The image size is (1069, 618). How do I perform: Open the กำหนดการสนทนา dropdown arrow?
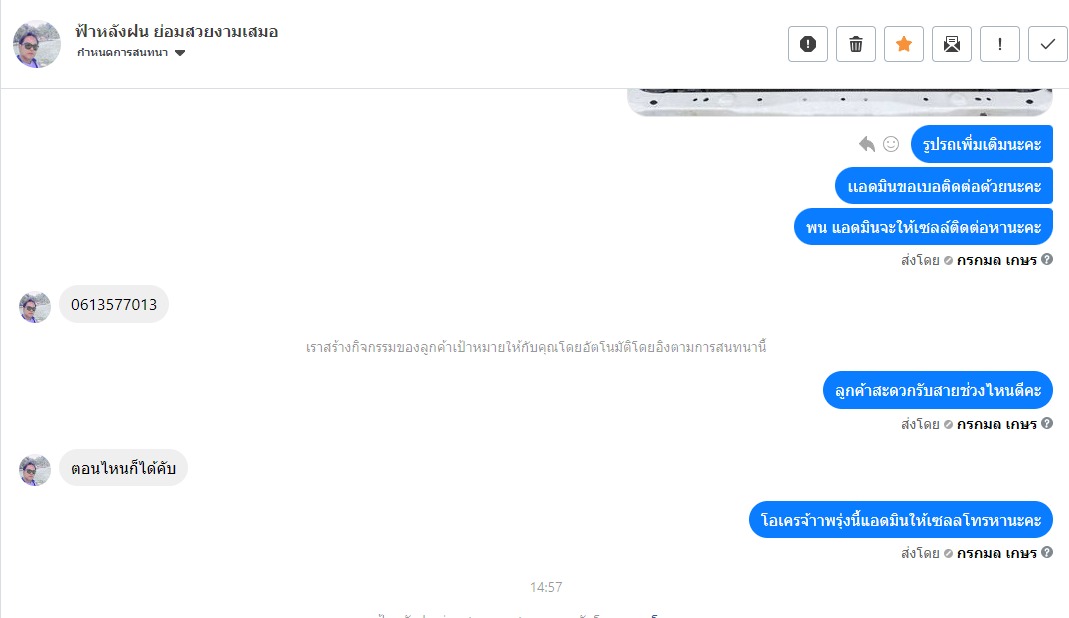pos(180,53)
